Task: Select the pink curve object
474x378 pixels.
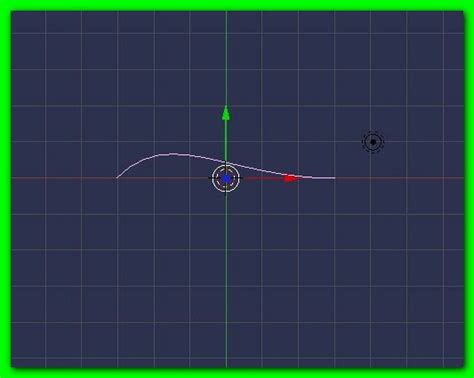Action: tap(226, 166)
